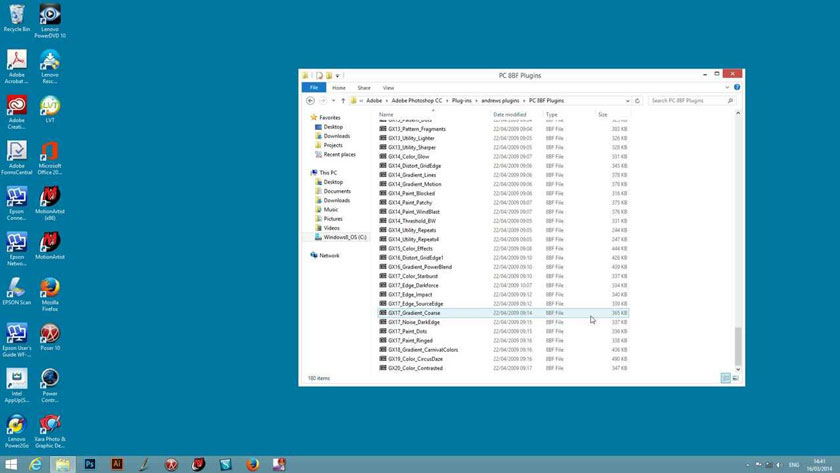This screenshot has height=473, width=840.
Task: Open the File menu tab
Action: (x=314, y=88)
